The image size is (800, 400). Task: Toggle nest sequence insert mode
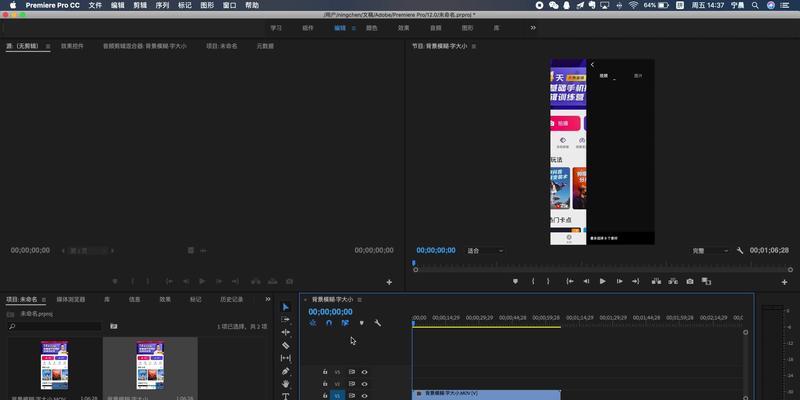click(x=313, y=323)
